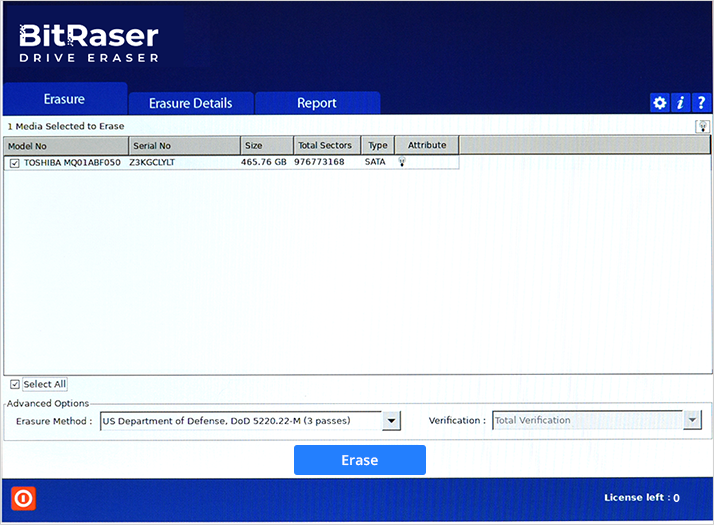Open help with the question mark icon
This screenshot has height=525, width=714.
[701, 102]
